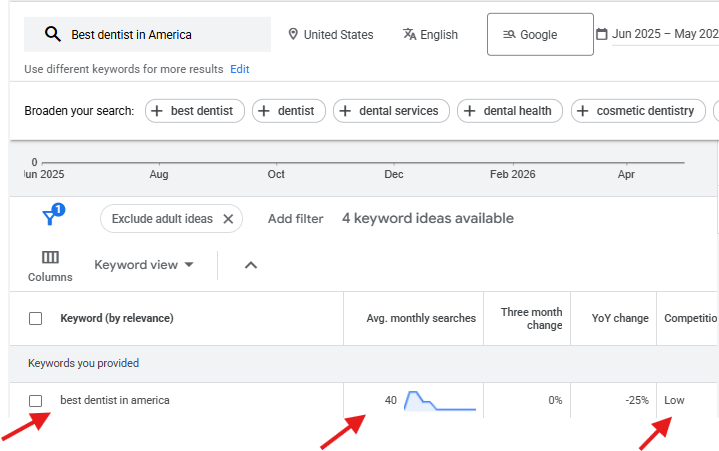Click the best dentist in america keyword text
Screen dimensions: 719x451
click(115, 400)
